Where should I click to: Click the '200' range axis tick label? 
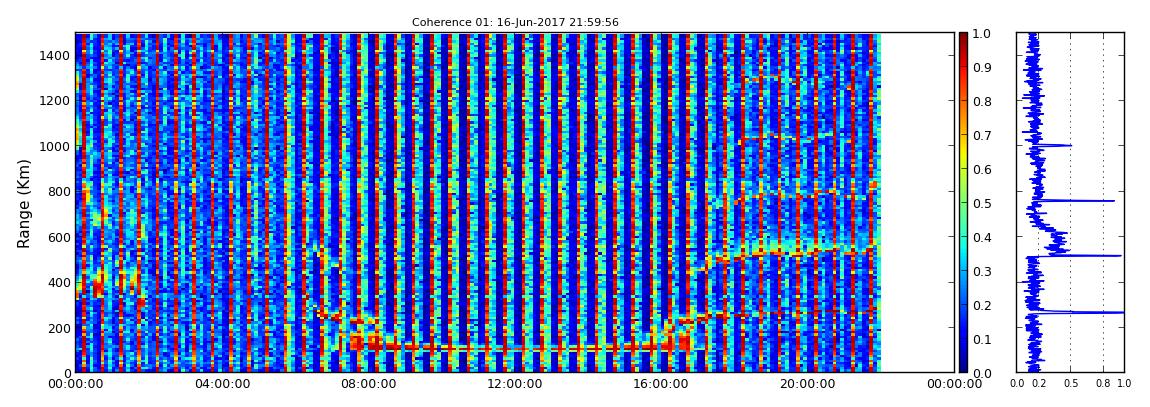[x=57, y=328]
